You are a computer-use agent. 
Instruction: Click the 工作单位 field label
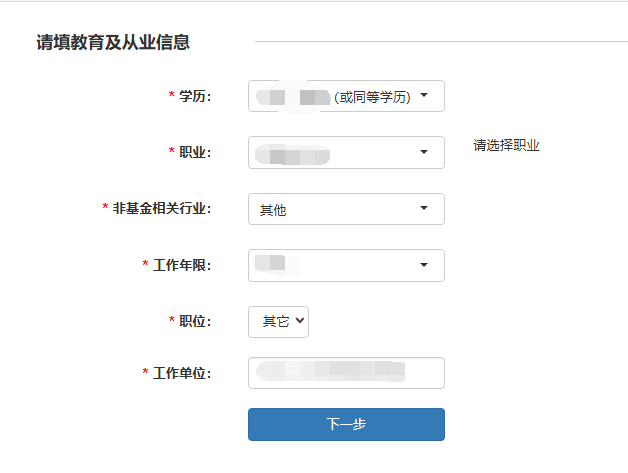pos(182,373)
